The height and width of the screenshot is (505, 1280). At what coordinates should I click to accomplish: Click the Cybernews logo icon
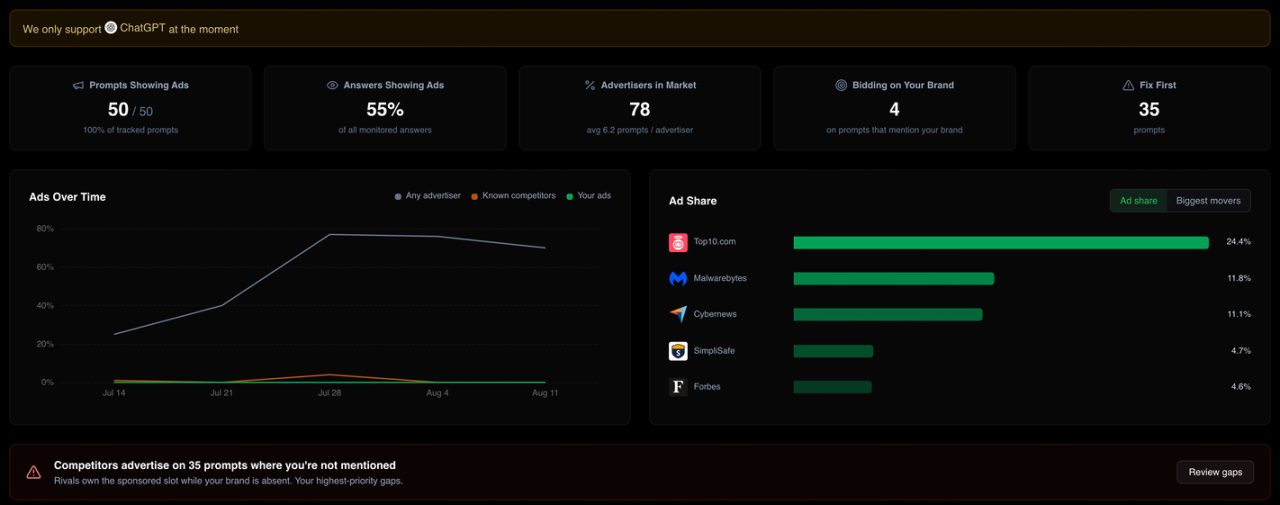(x=678, y=314)
